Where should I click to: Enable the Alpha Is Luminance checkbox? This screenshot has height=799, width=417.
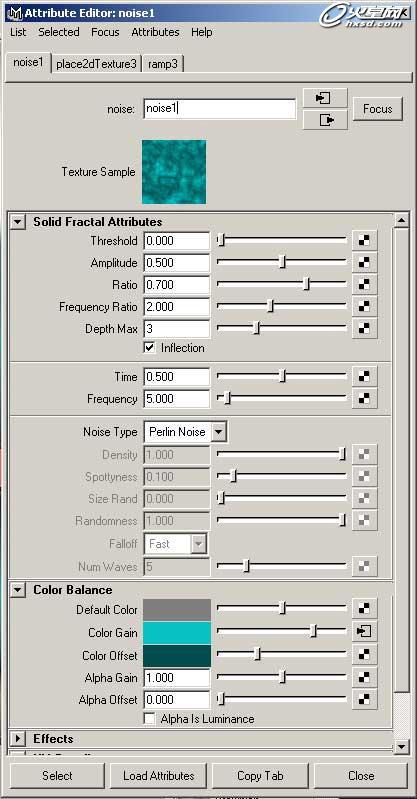pos(150,719)
